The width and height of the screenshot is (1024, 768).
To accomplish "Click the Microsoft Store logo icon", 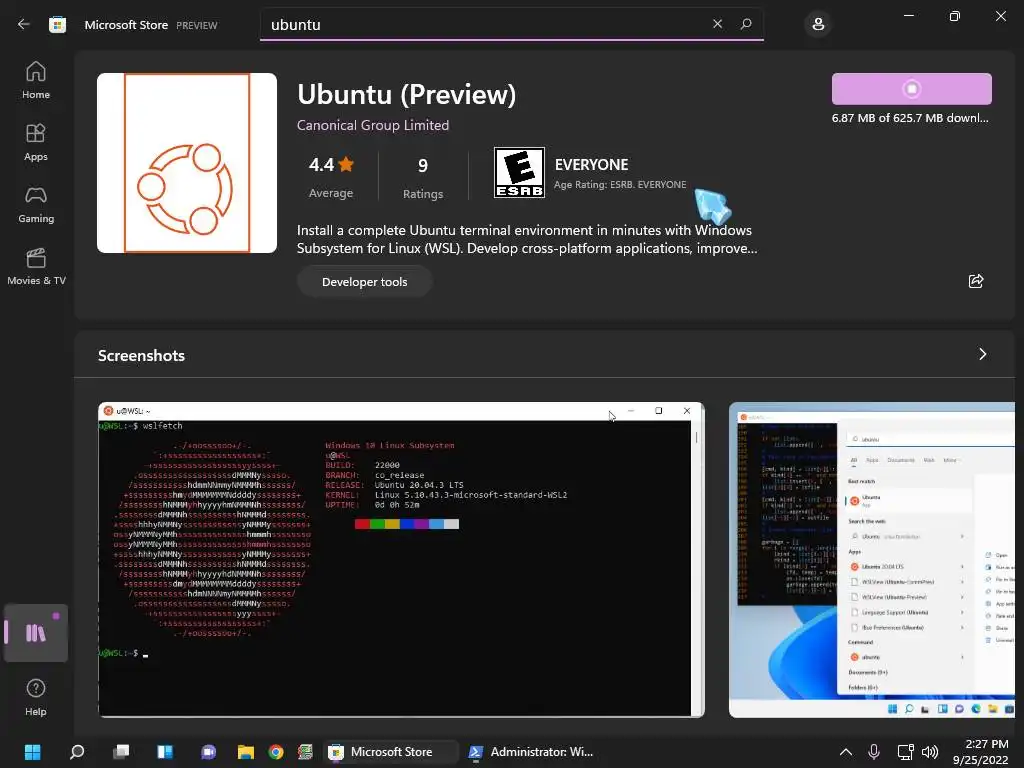I will pos(57,25).
